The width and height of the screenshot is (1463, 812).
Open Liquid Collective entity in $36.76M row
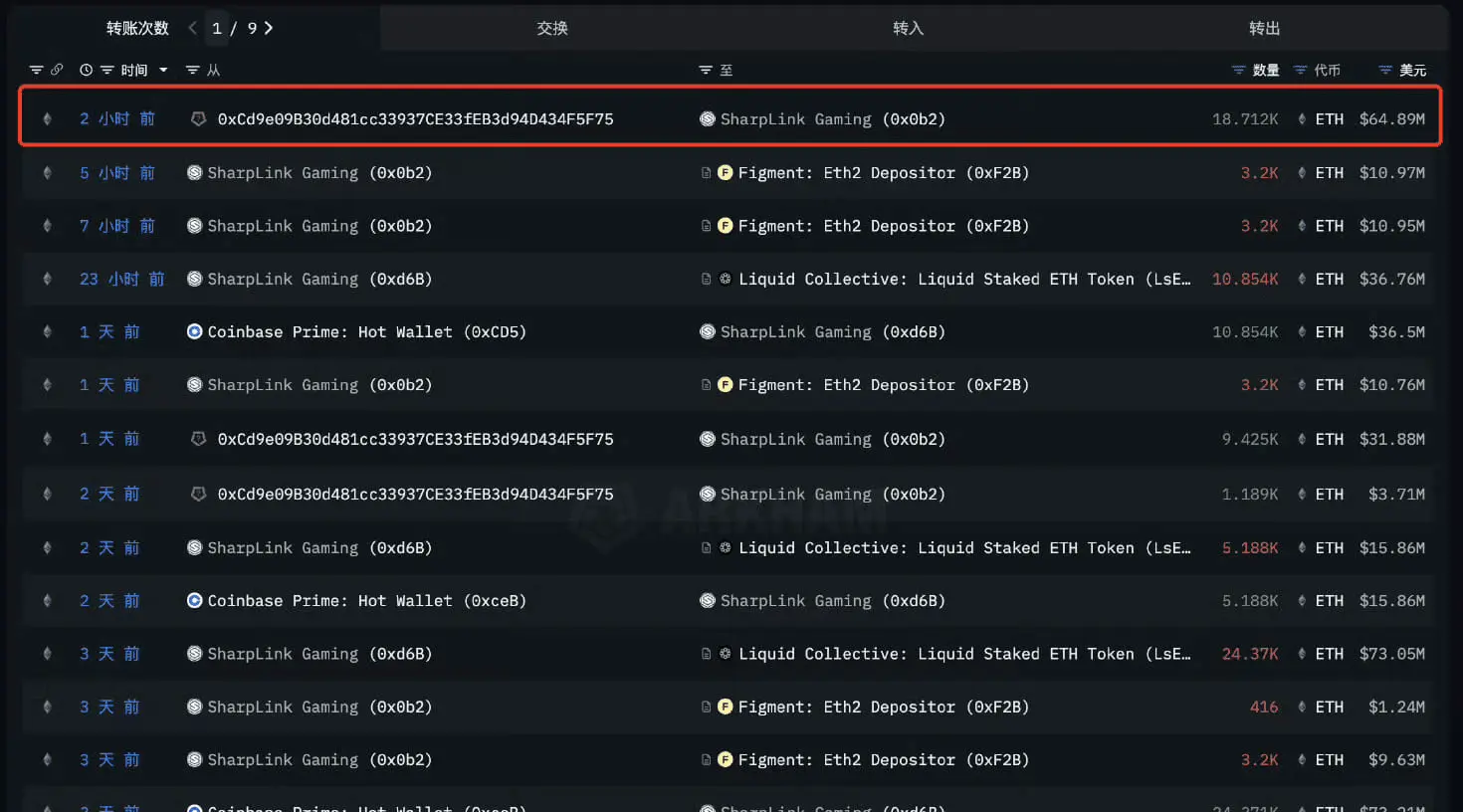tap(964, 279)
